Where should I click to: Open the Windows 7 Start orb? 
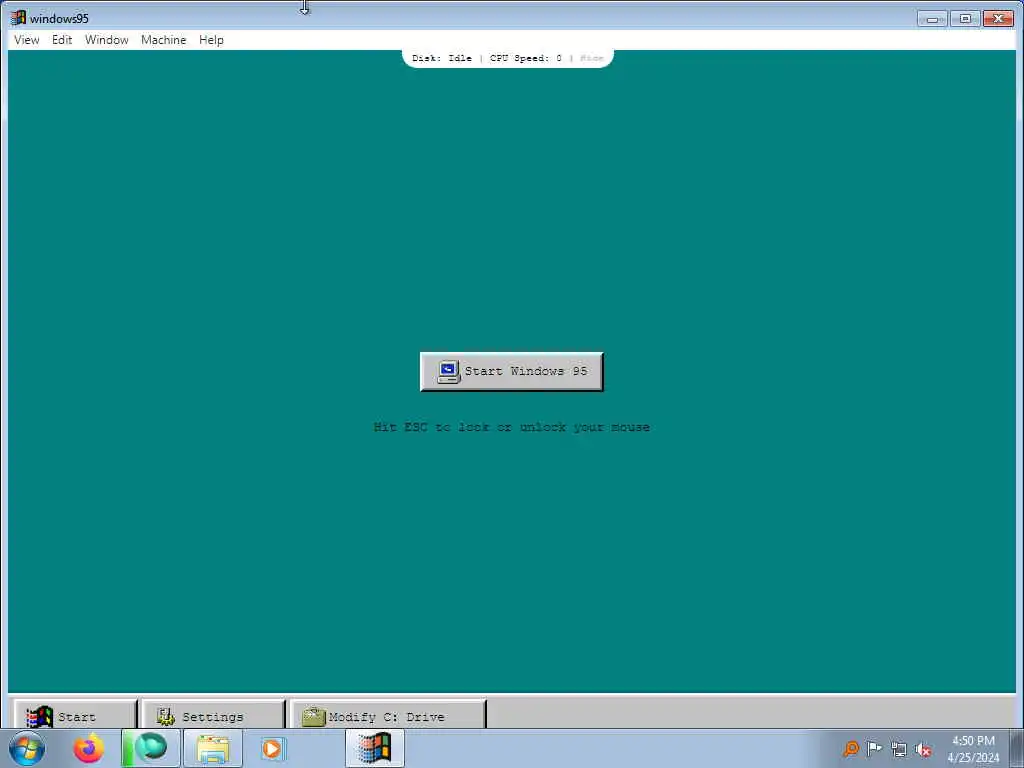click(x=27, y=748)
